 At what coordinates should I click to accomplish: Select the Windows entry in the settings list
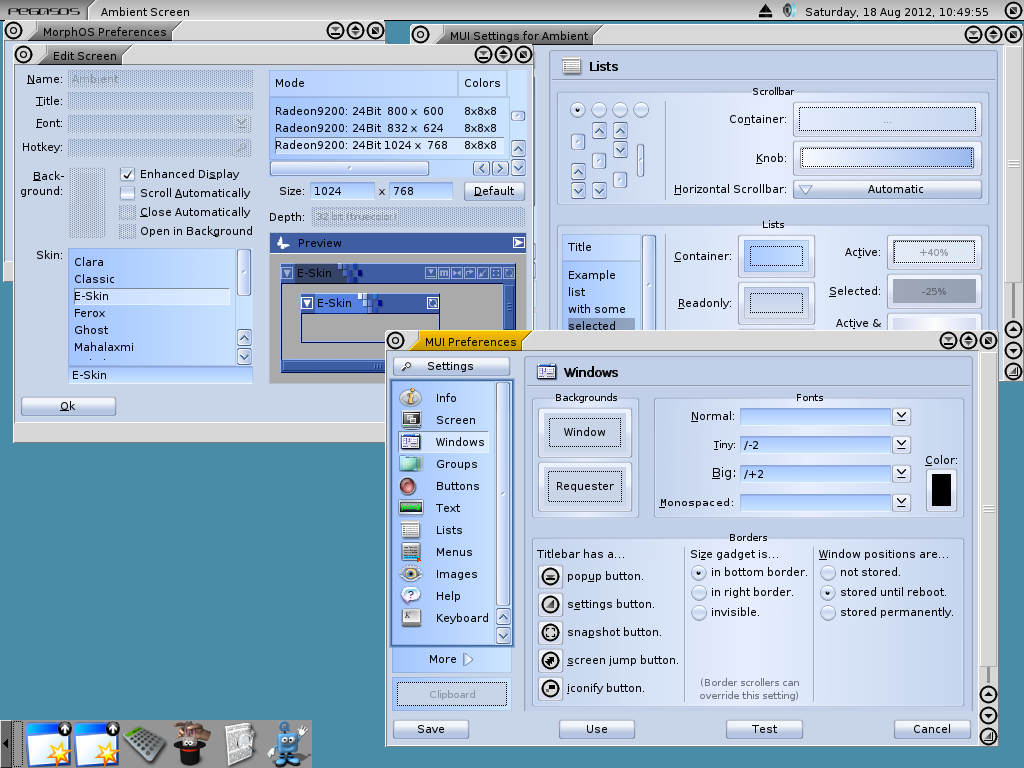pos(443,442)
